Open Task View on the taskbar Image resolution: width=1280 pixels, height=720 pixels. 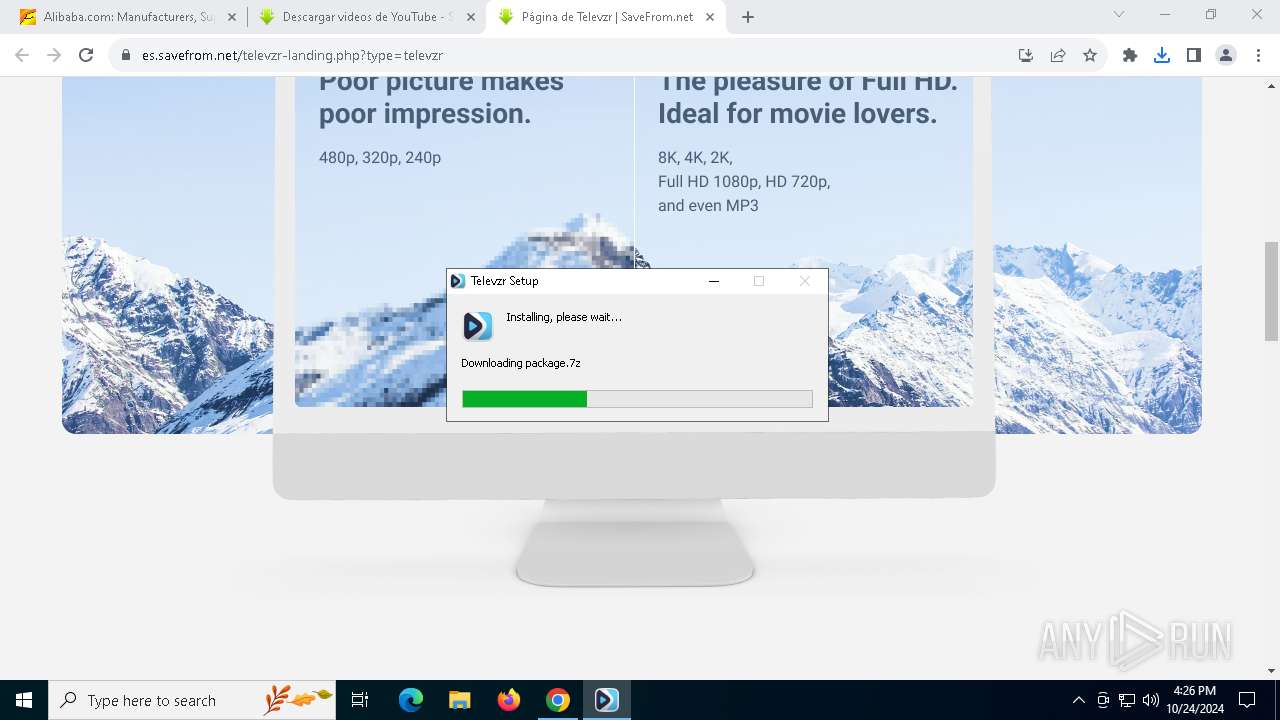tap(360, 700)
